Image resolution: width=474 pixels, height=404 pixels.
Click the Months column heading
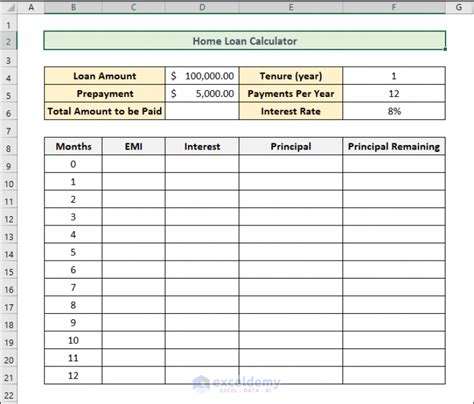coord(73,146)
